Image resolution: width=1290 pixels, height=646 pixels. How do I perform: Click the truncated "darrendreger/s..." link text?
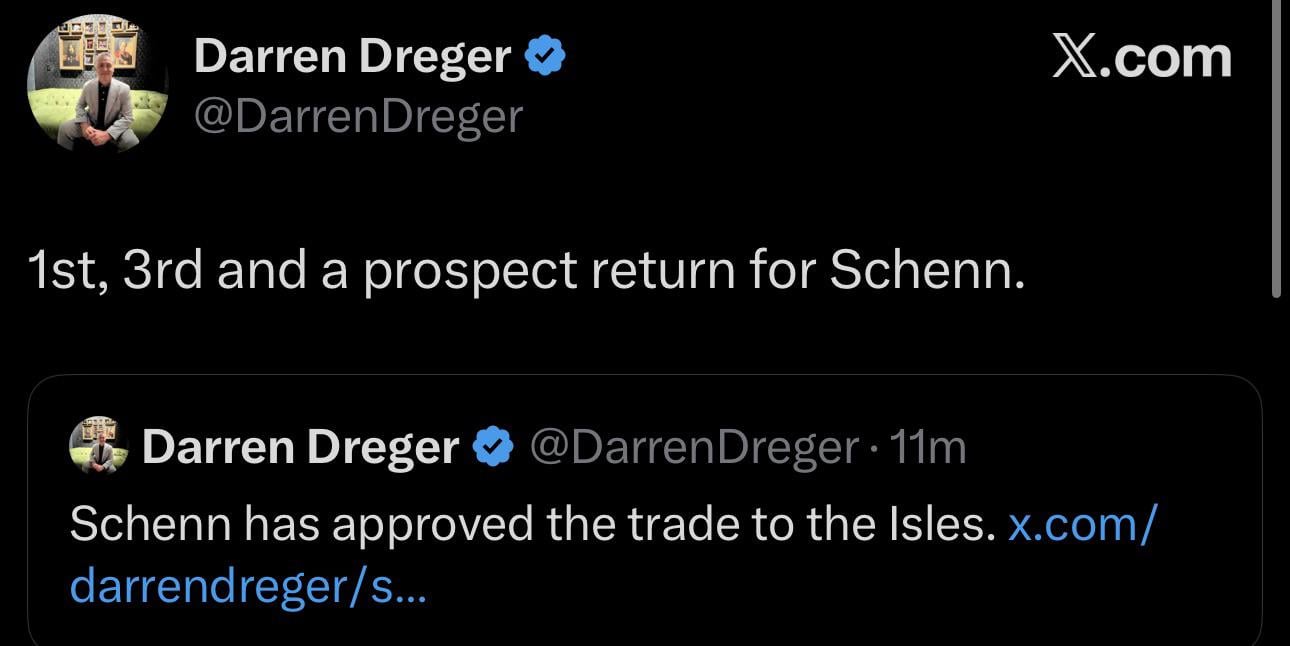click(248, 587)
